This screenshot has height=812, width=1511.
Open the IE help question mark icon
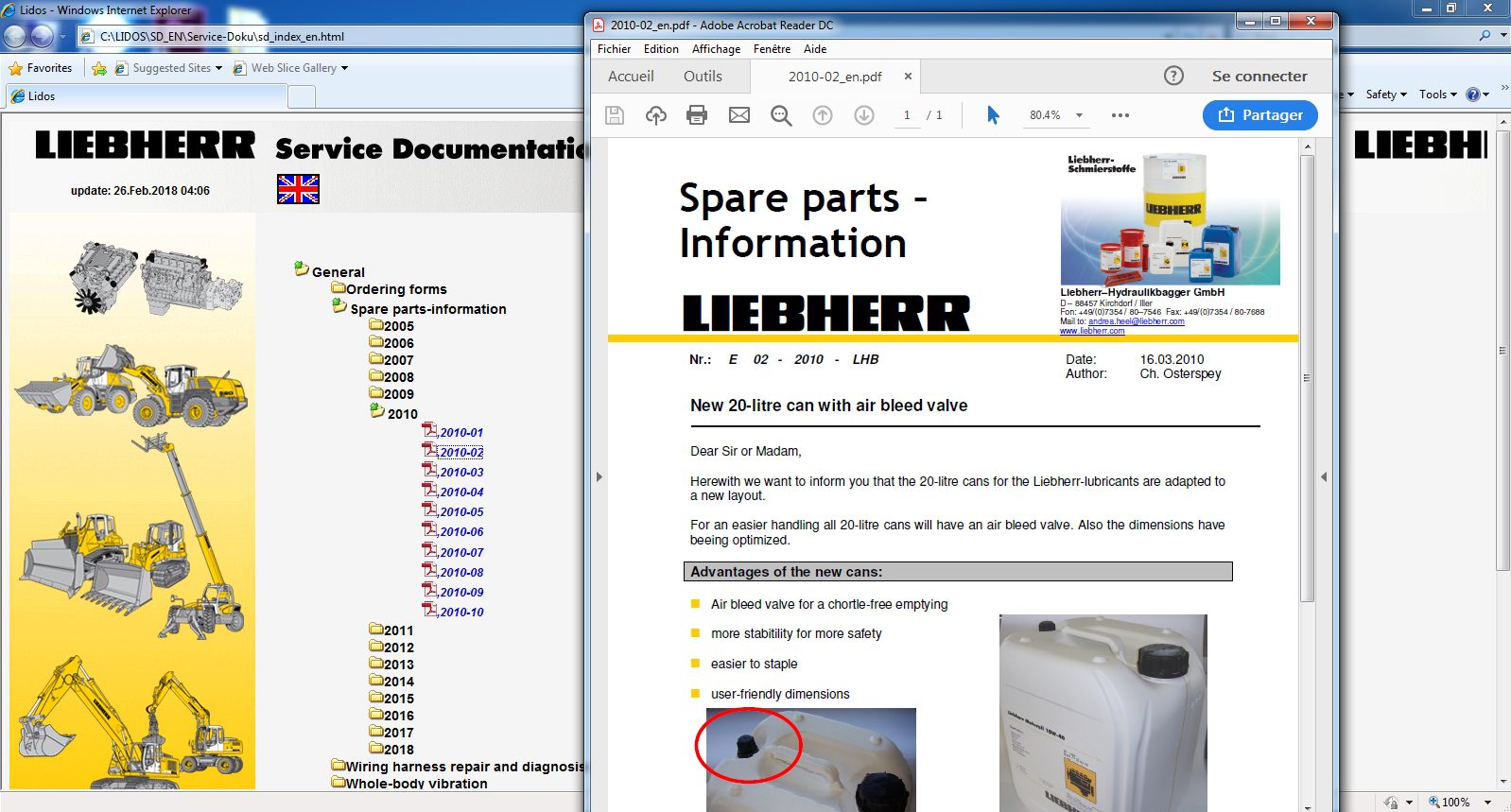point(1472,95)
